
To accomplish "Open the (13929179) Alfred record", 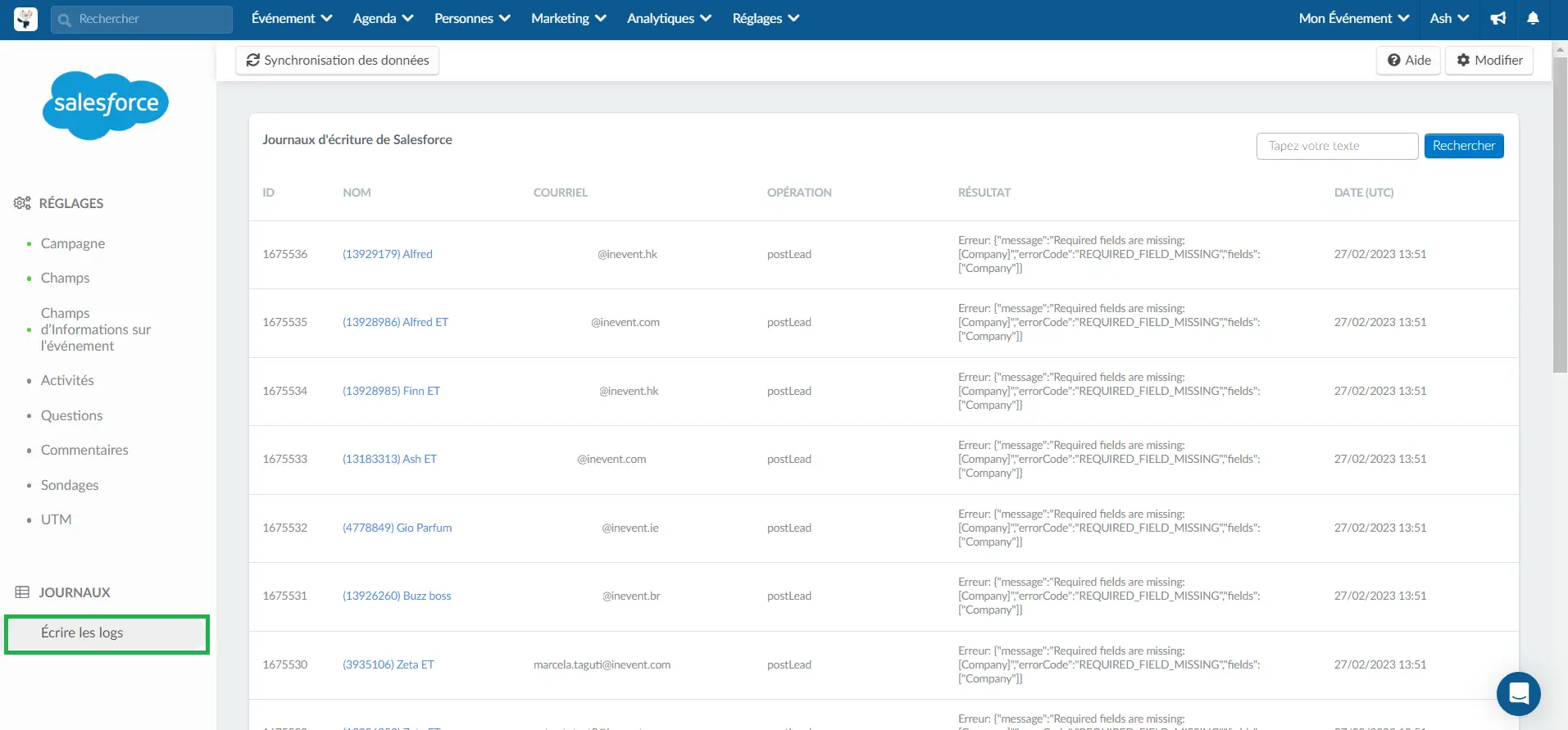I will tap(387, 254).
